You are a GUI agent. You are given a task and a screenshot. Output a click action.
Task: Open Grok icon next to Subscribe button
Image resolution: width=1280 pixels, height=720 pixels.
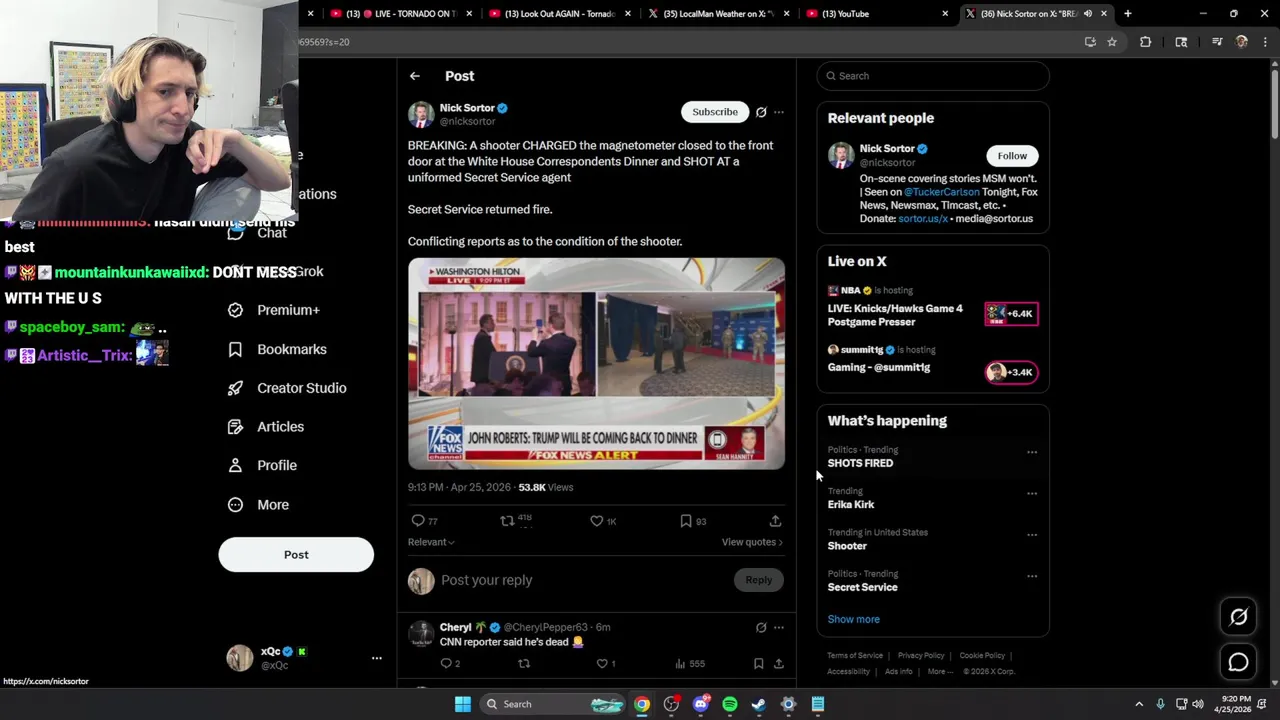761,112
